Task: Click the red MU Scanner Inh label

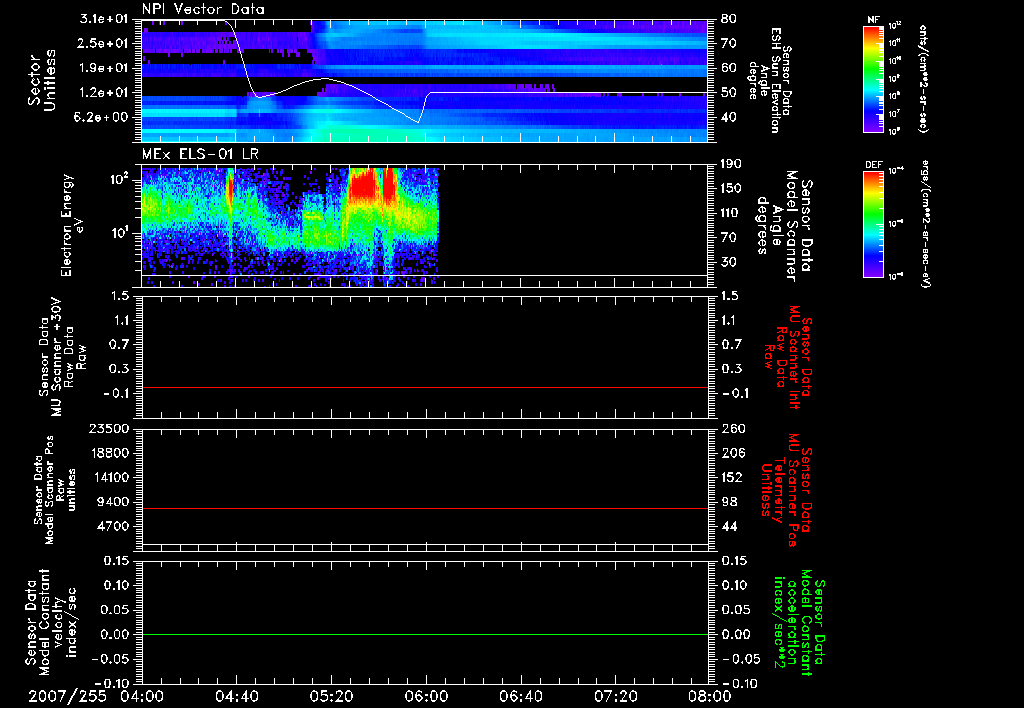Action: click(x=788, y=357)
